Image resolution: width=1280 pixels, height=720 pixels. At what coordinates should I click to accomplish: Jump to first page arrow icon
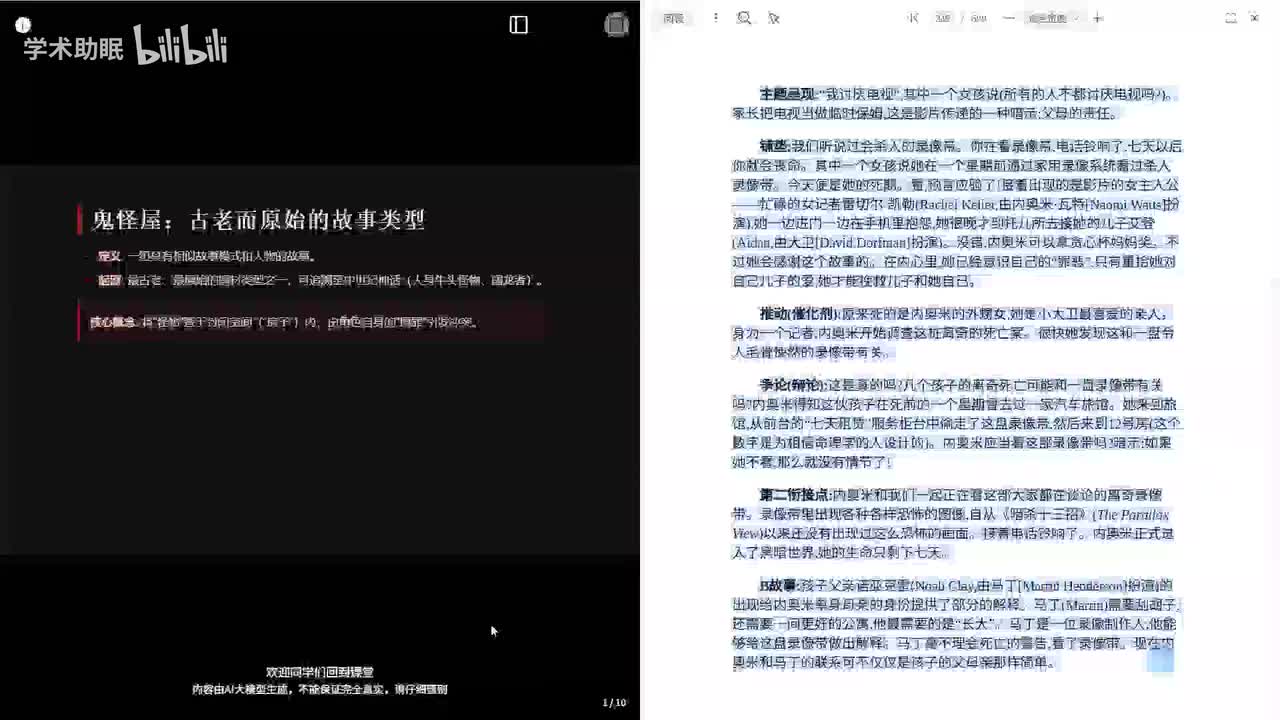click(913, 18)
